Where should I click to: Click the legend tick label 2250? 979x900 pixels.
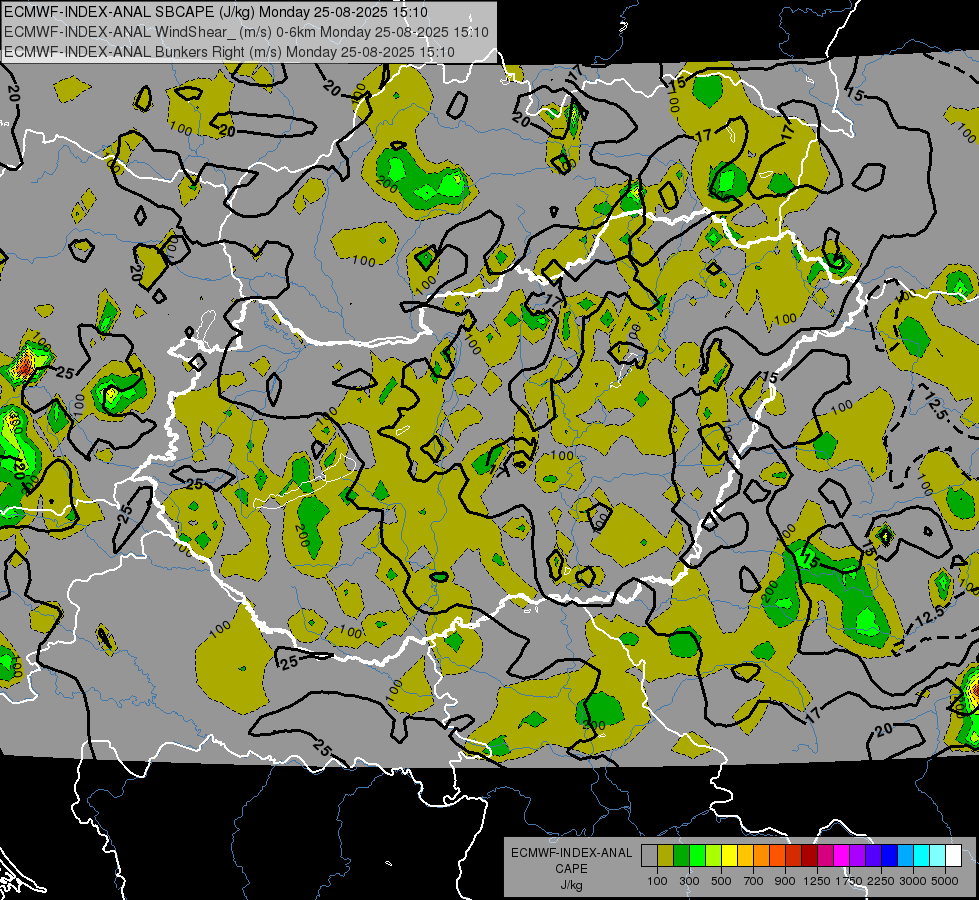point(882,881)
